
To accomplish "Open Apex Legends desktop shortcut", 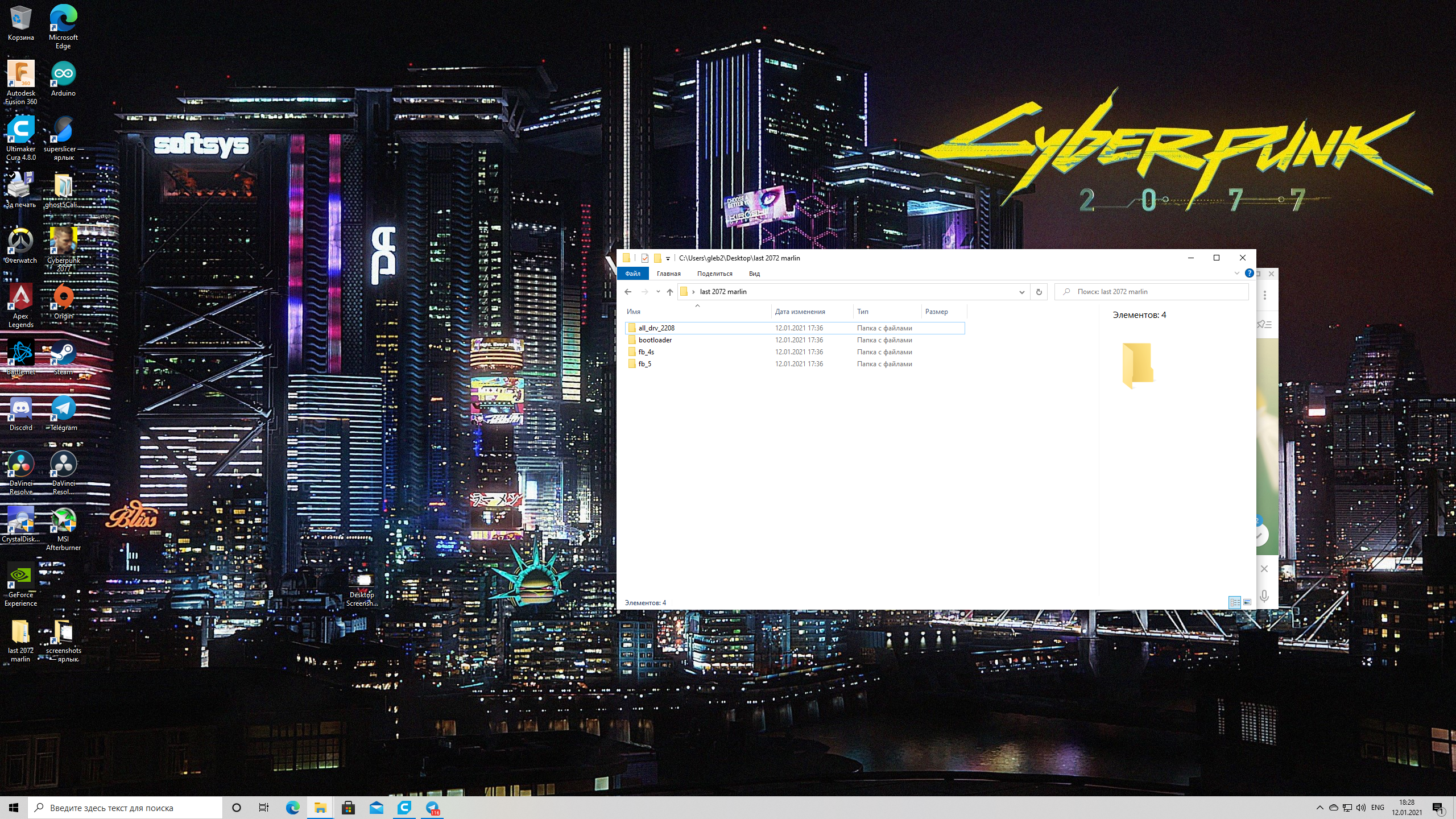I will click(20, 305).
